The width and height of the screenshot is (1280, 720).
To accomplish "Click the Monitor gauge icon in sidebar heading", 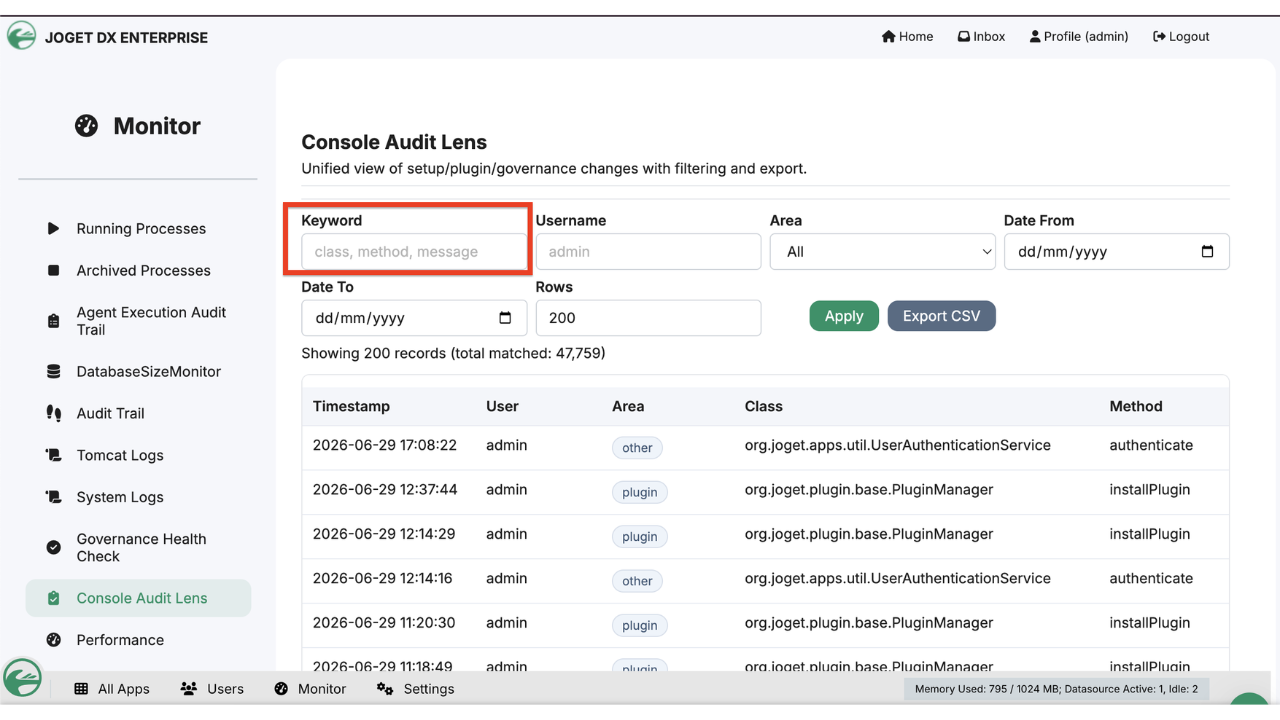I will coord(87,126).
